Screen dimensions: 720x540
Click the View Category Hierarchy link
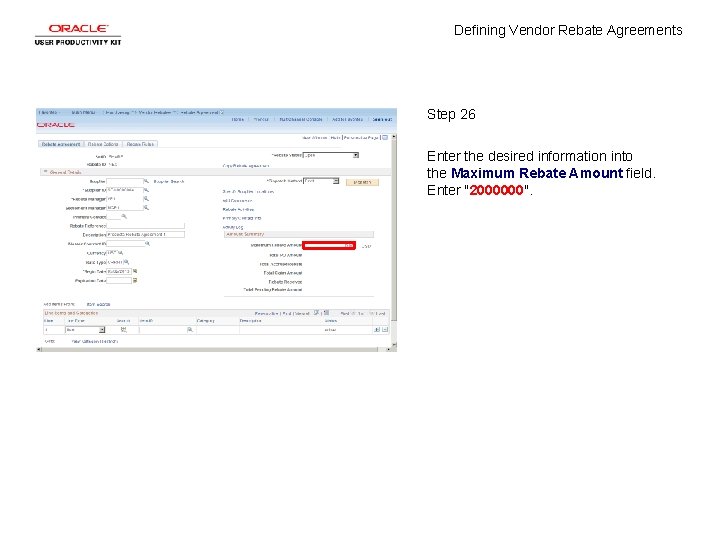(95, 342)
